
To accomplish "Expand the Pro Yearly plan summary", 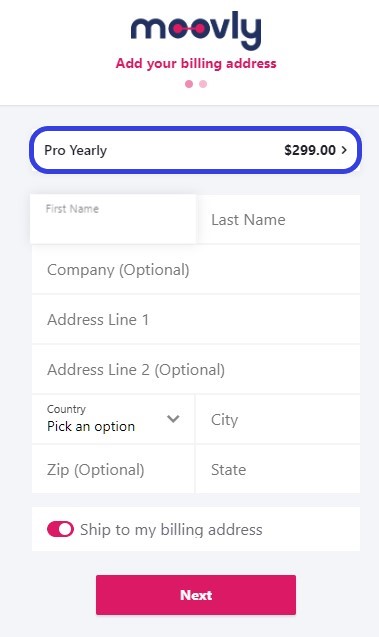I will coord(195,150).
